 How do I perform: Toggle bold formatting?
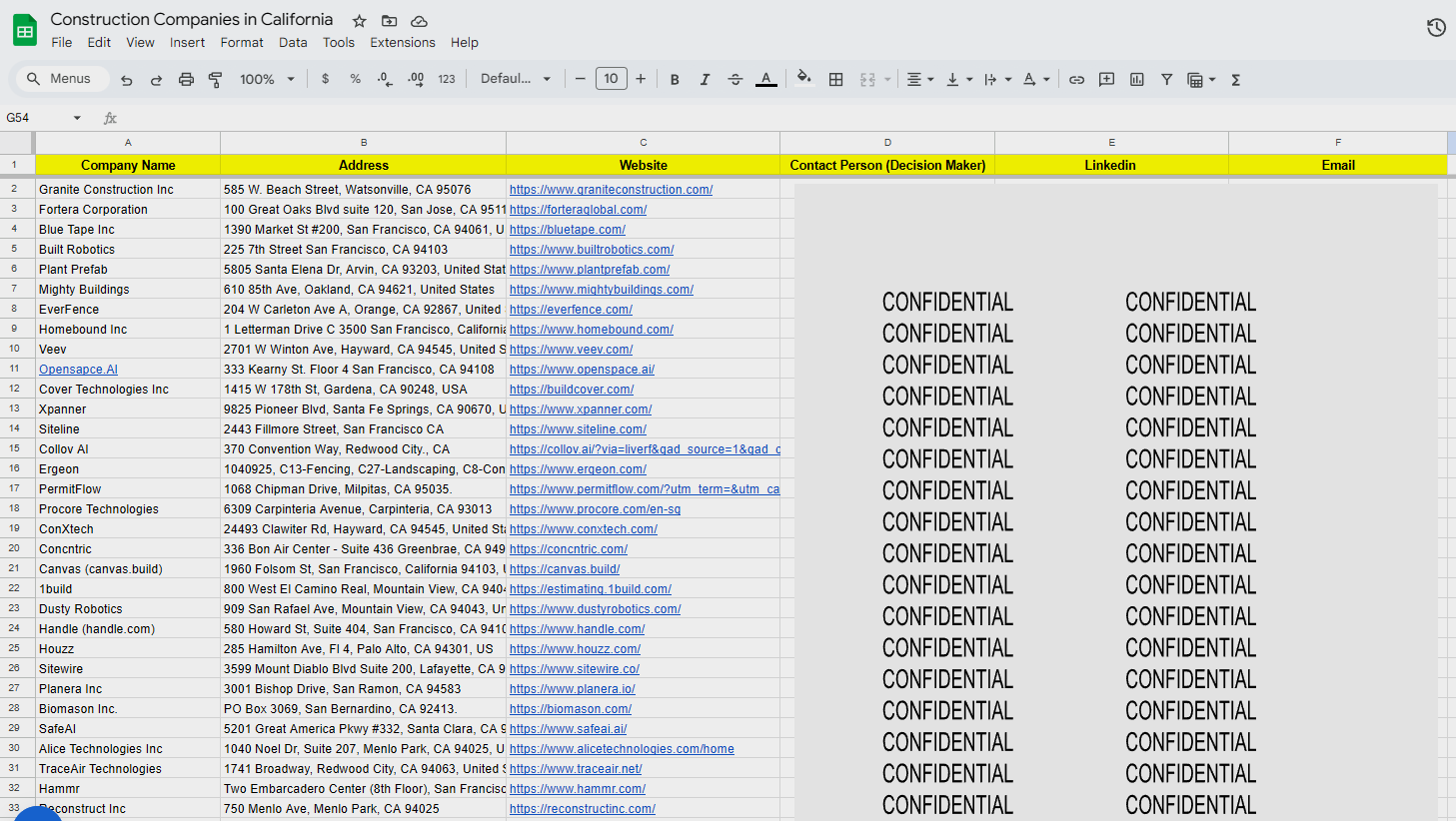click(675, 80)
